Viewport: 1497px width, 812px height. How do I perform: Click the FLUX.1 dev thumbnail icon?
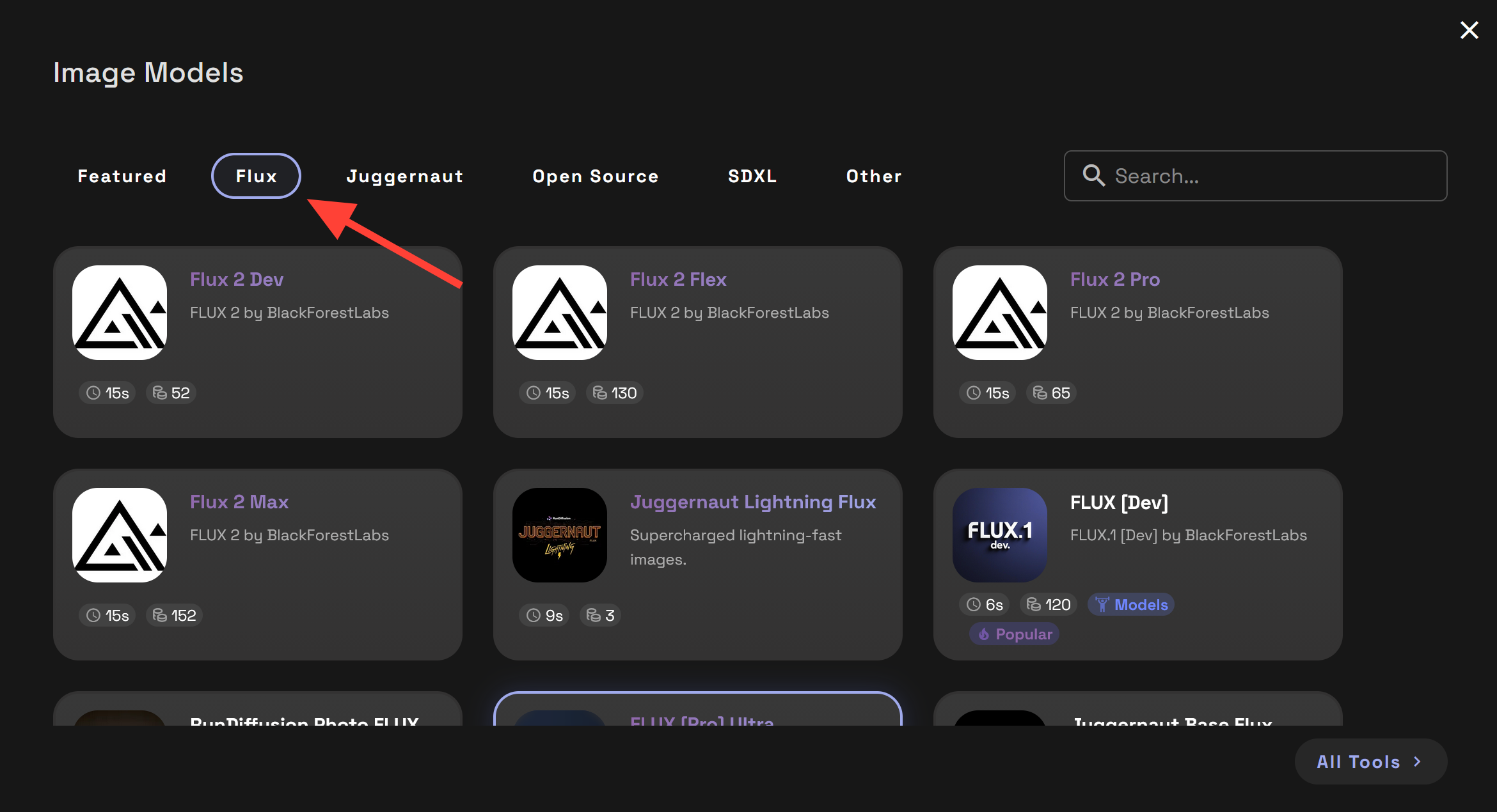(x=1000, y=535)
